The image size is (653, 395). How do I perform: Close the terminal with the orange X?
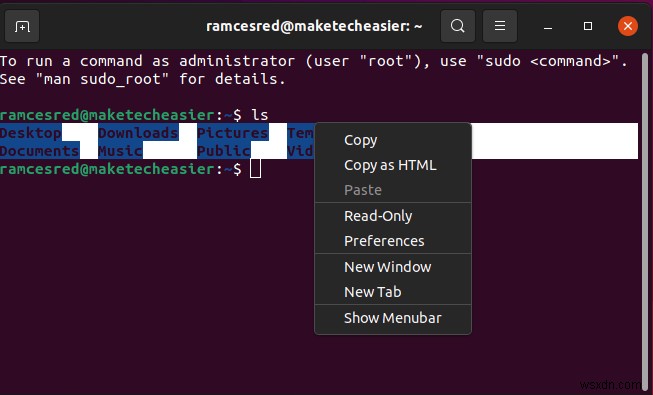coord(628,26)
